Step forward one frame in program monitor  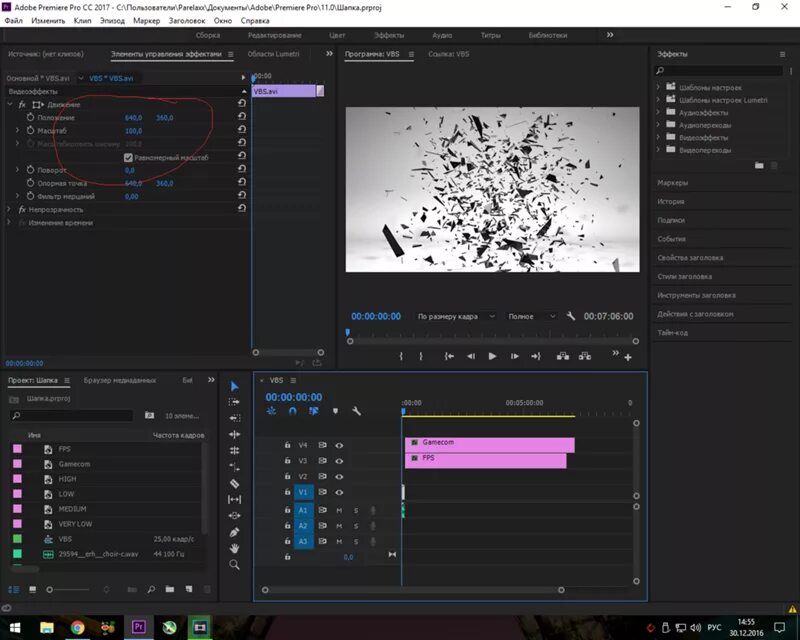point(514,356)
